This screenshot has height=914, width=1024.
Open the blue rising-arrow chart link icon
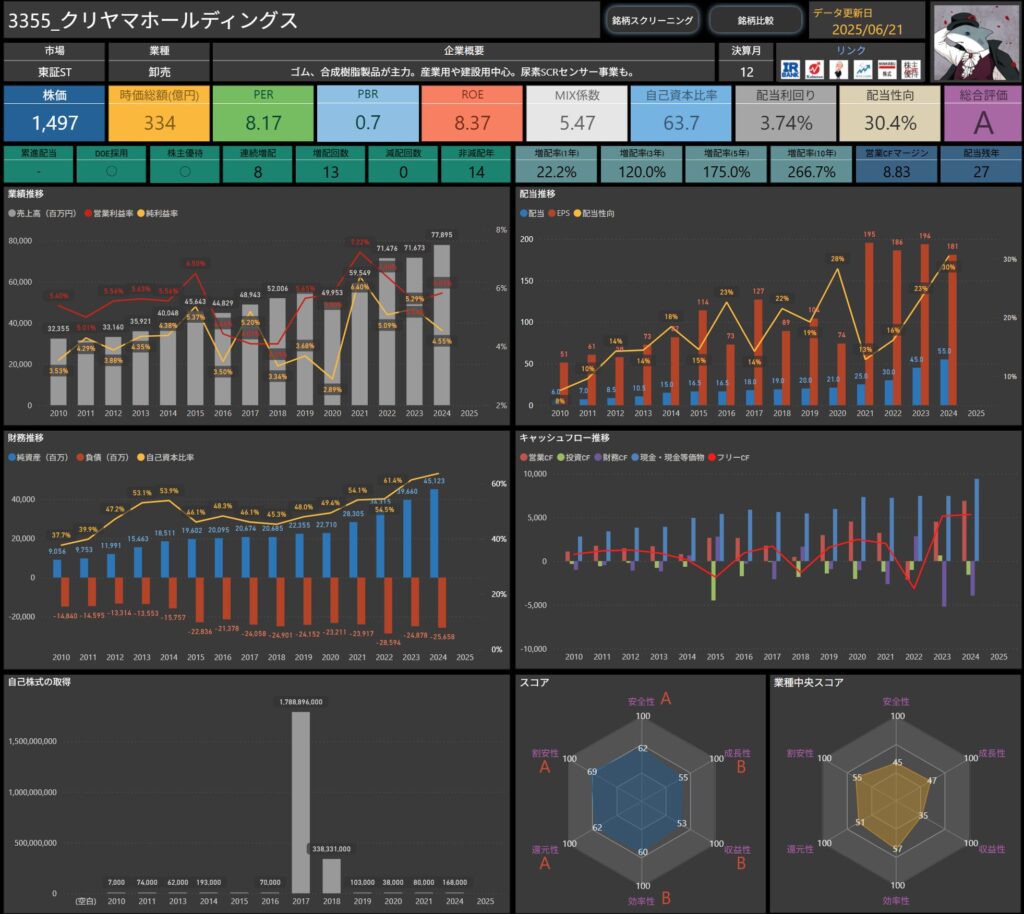click(x=863, y=69)
